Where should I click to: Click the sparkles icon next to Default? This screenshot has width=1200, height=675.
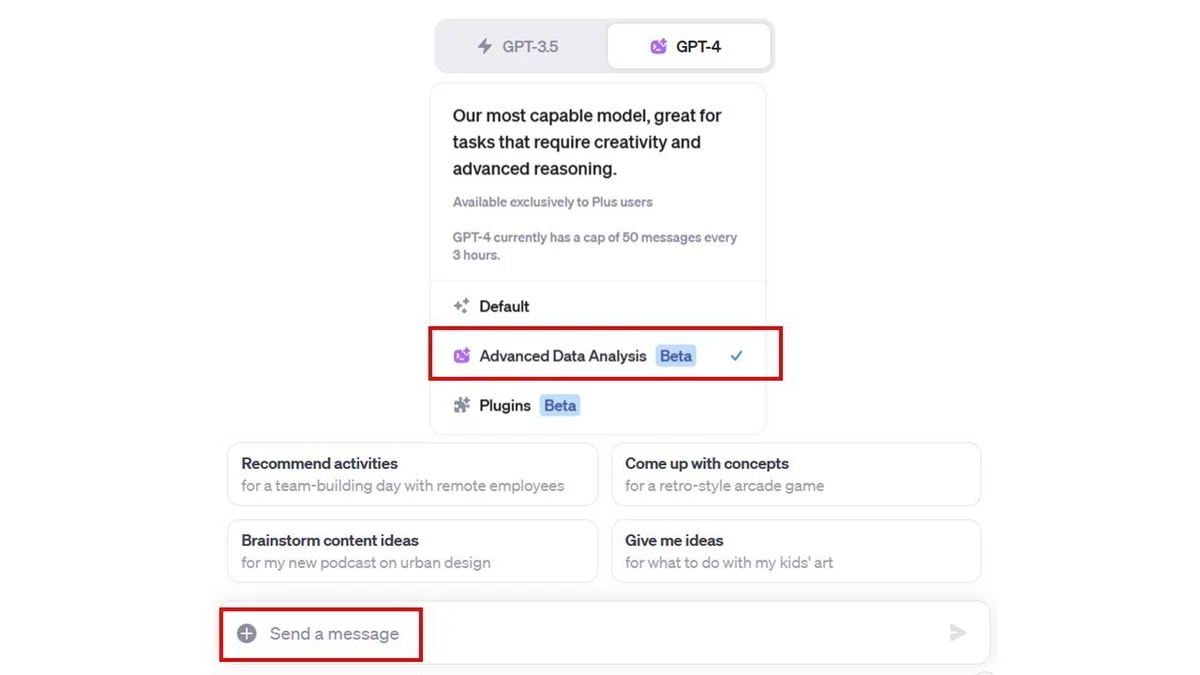pos(461,306)
